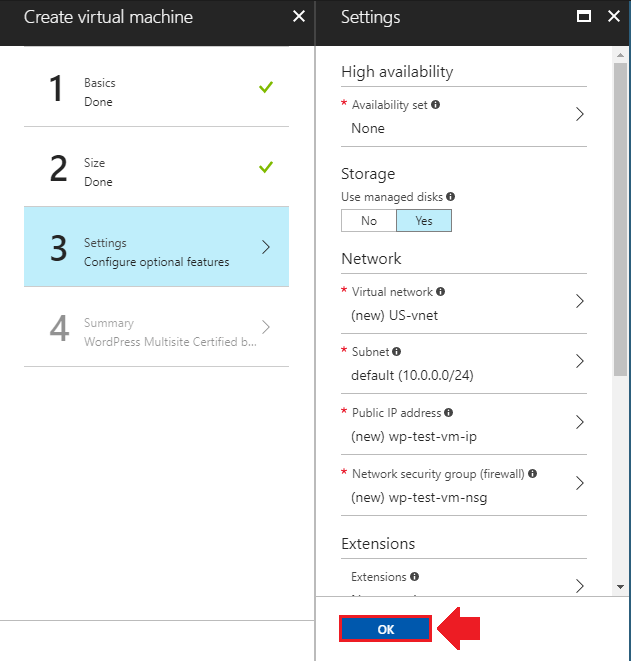Click chevron on step 3 Settings

pyautogui.click(x=266, y=247)
